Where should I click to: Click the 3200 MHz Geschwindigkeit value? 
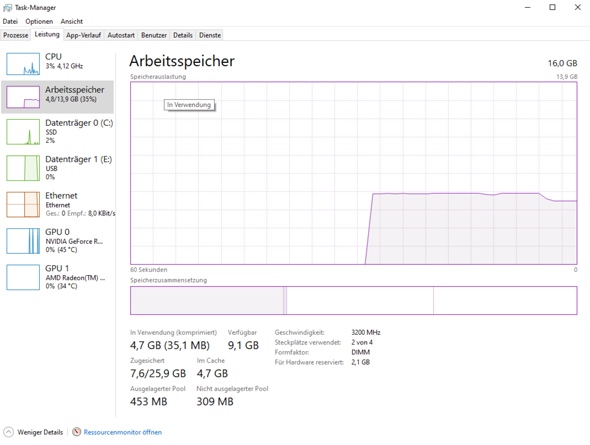click(x=366, y=333)
